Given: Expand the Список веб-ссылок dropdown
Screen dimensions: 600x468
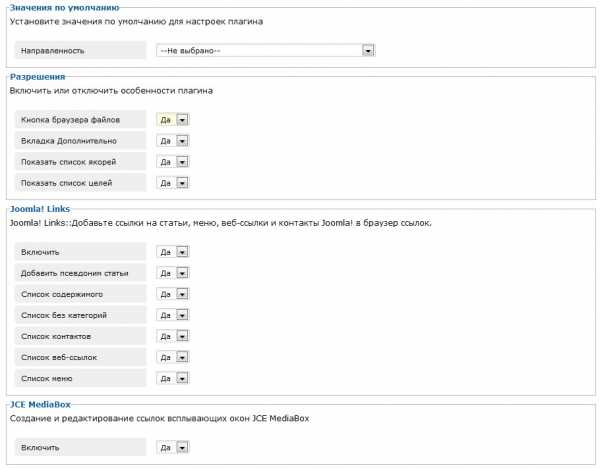Looking at the screenshot, I should coord(173,357).
